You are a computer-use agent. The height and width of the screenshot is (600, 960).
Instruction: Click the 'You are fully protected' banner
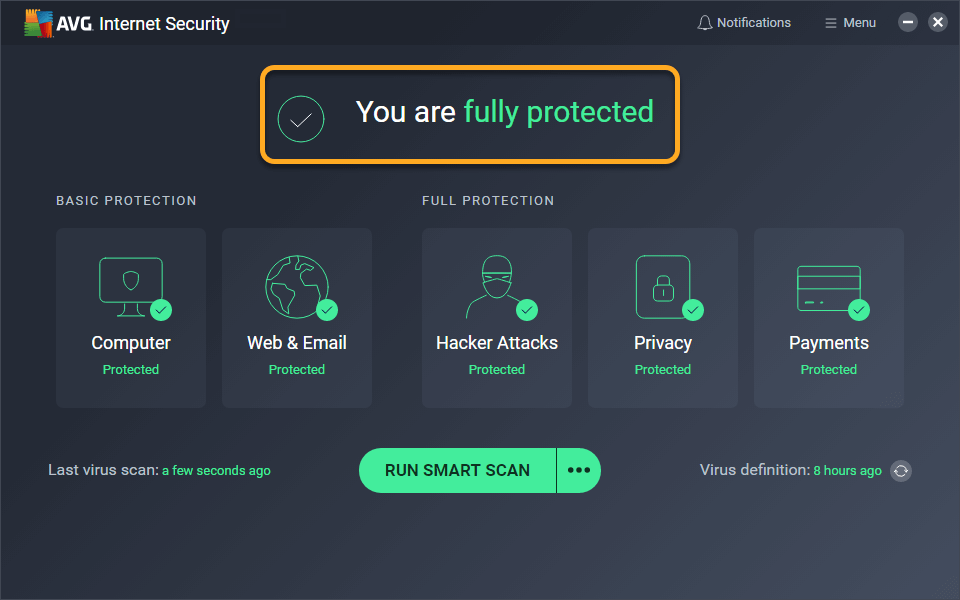pos(470,113)
